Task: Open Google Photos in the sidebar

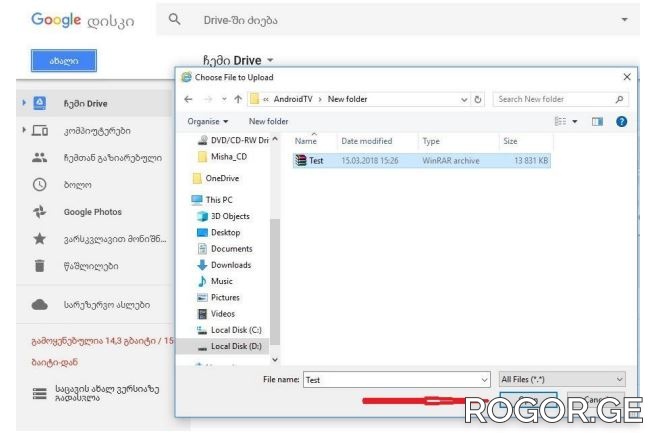Action: (x=93, y=212)
